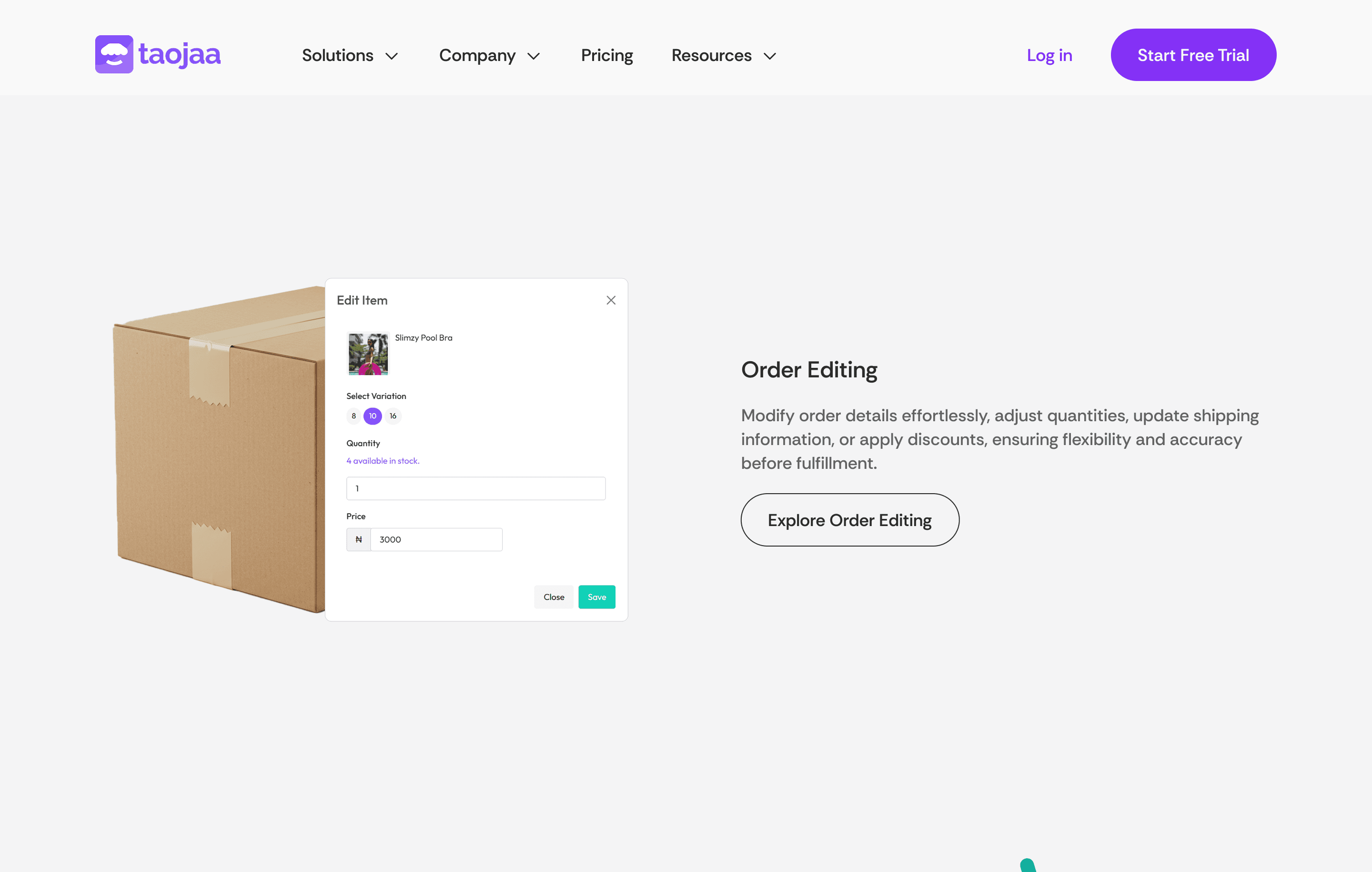The width and height of the screenshot is (1372, 872).
Task: Click Explore Order Editing button
Action: [849, 520]
